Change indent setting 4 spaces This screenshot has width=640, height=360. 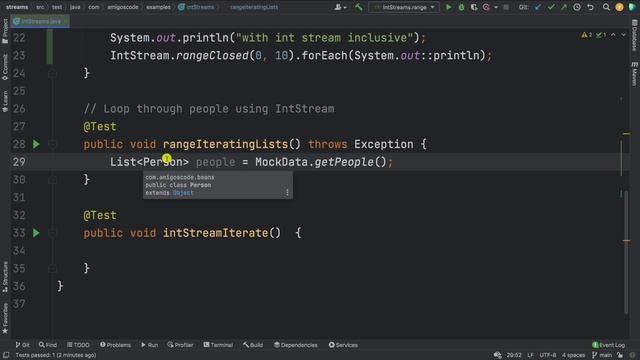pos(573,355)
